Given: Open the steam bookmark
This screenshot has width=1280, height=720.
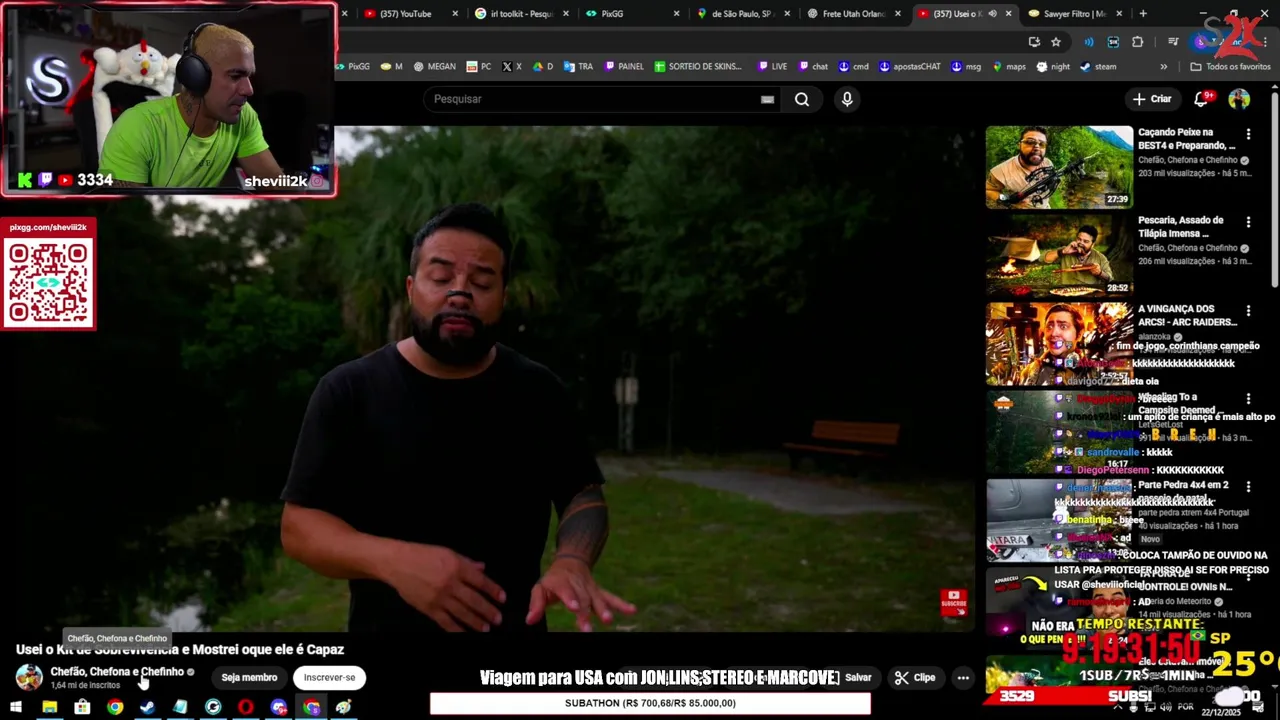Looking at the screenshot, I should (x=1098, y=67).
